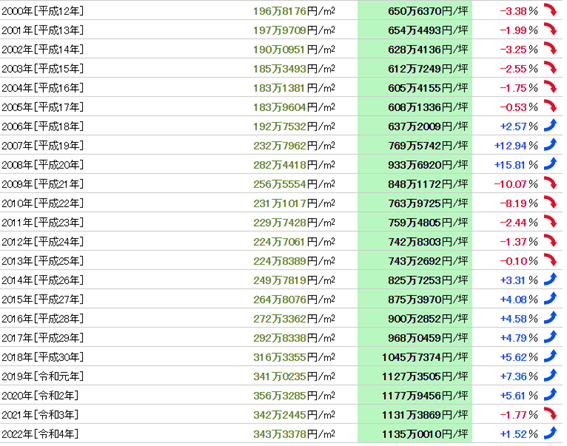Click the 183万1381円/m2 price in 2004 row
The height and width of the screenshot is (446, 567).
pyautogui.click(x=294, y=88)
